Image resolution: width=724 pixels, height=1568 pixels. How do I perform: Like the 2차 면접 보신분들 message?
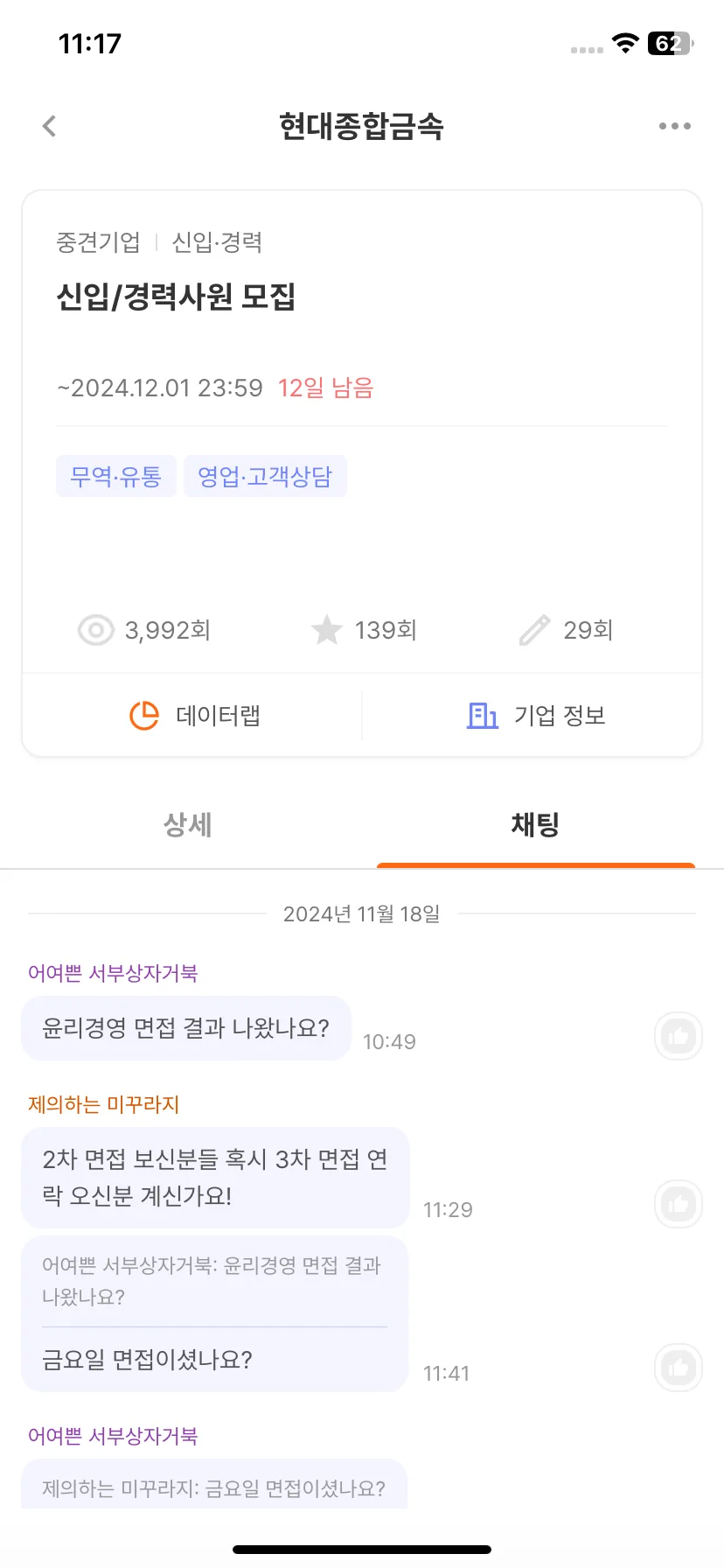679,1204
